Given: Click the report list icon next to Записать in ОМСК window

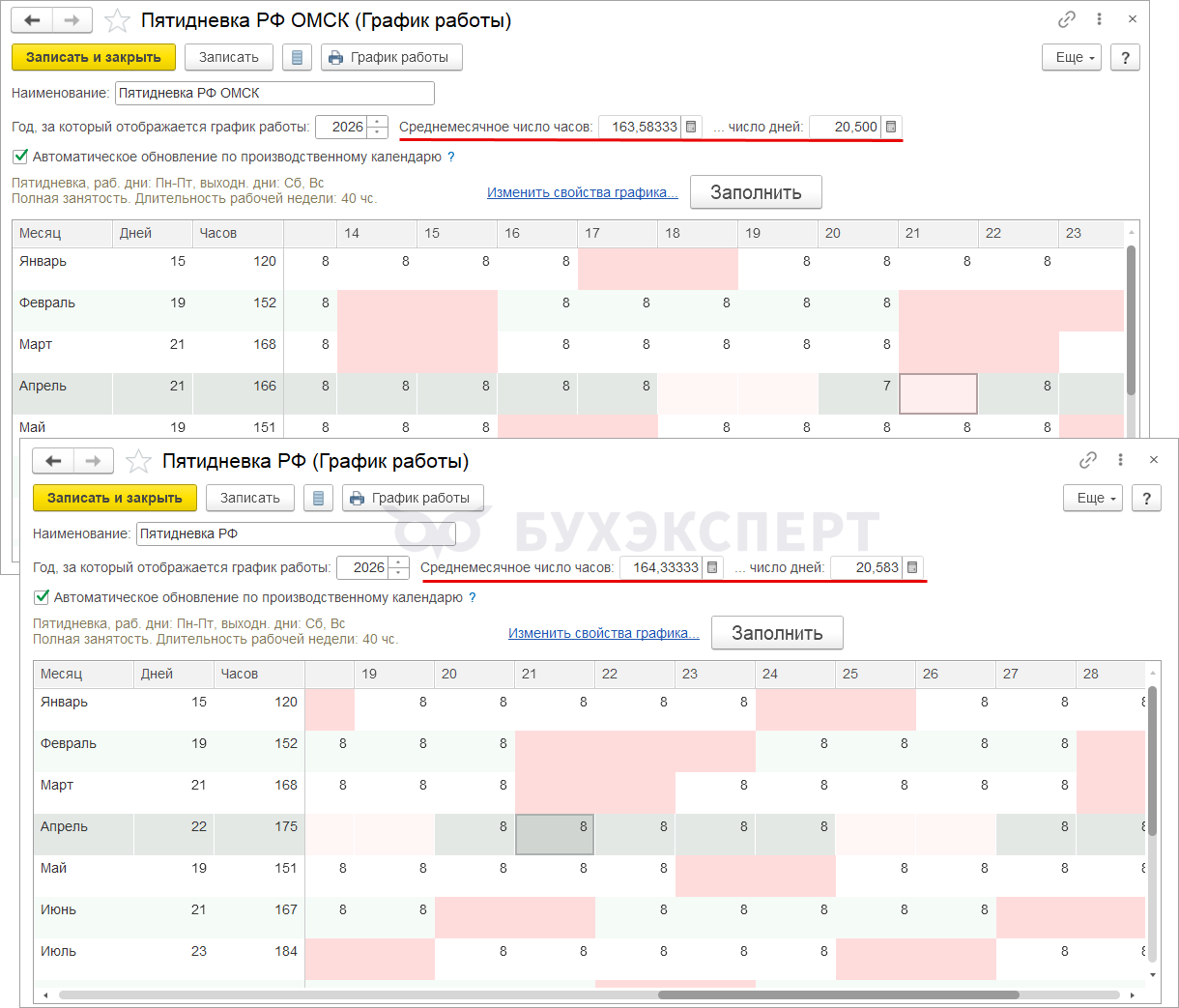Looking at the screenshot, I should pos(297,57).
